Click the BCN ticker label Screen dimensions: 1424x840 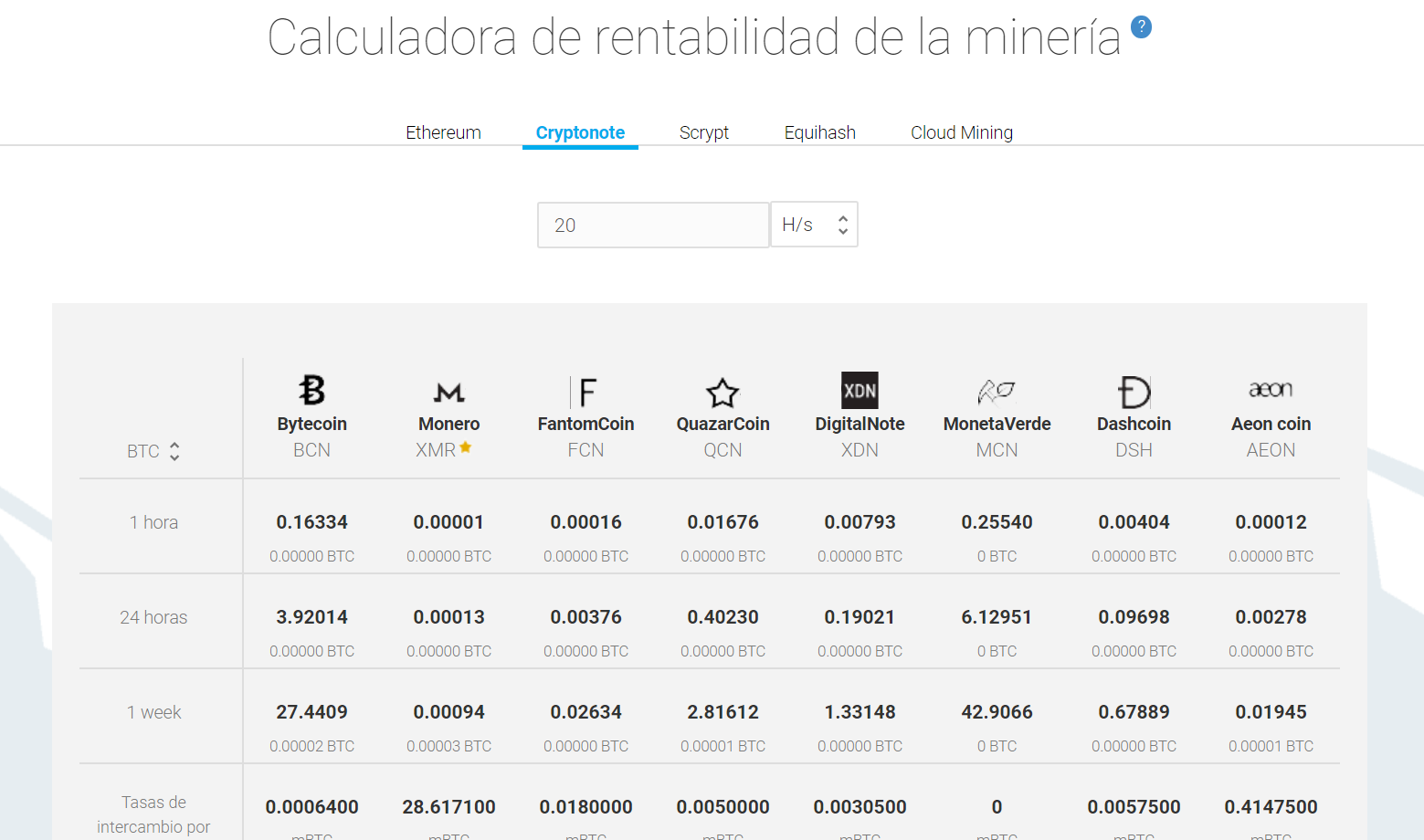tap(312, 450)
